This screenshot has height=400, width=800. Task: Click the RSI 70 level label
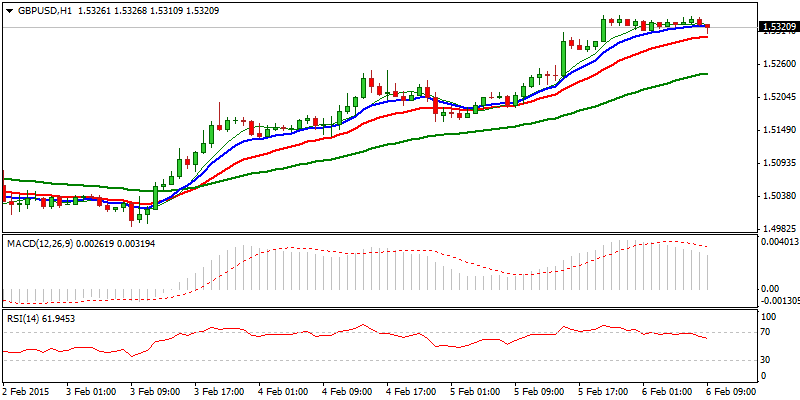click(767, 331)
